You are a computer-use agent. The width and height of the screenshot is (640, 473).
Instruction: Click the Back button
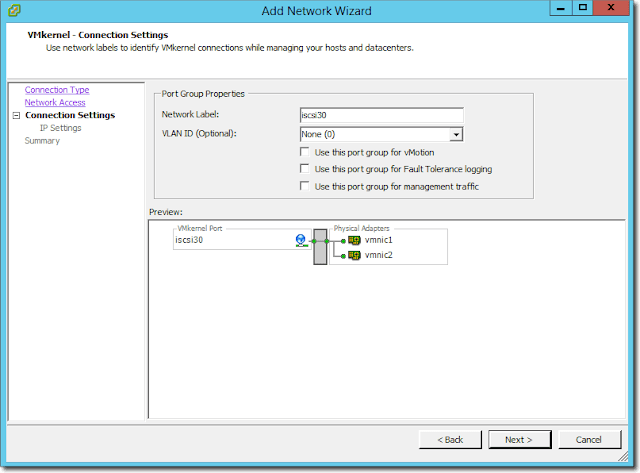point(450,439)
